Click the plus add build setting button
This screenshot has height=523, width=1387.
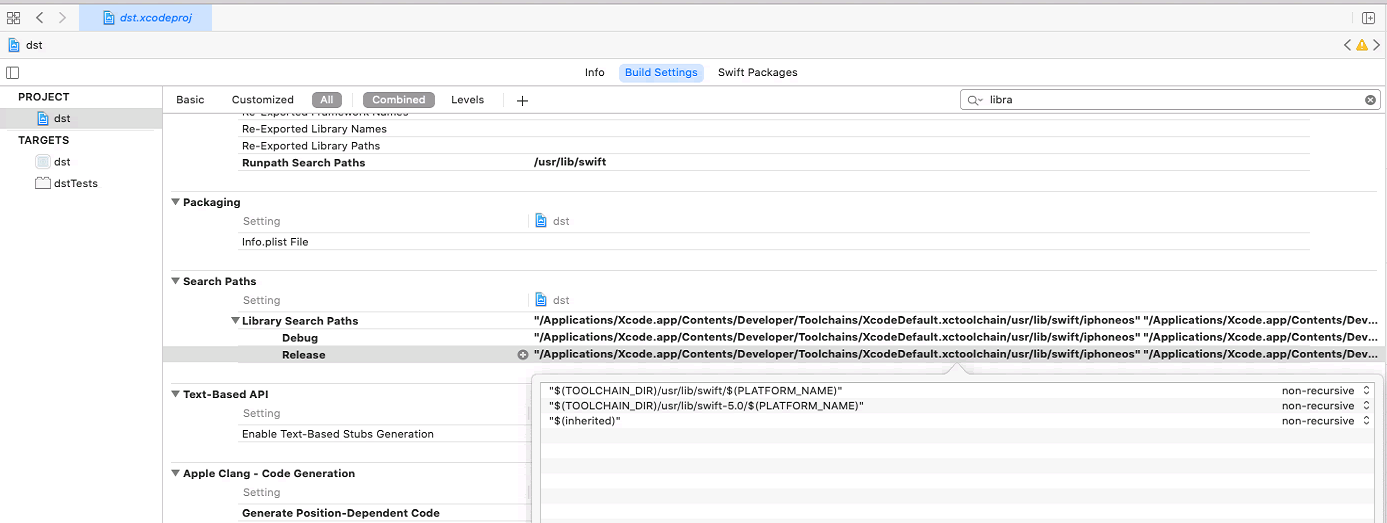click(522, 100)
